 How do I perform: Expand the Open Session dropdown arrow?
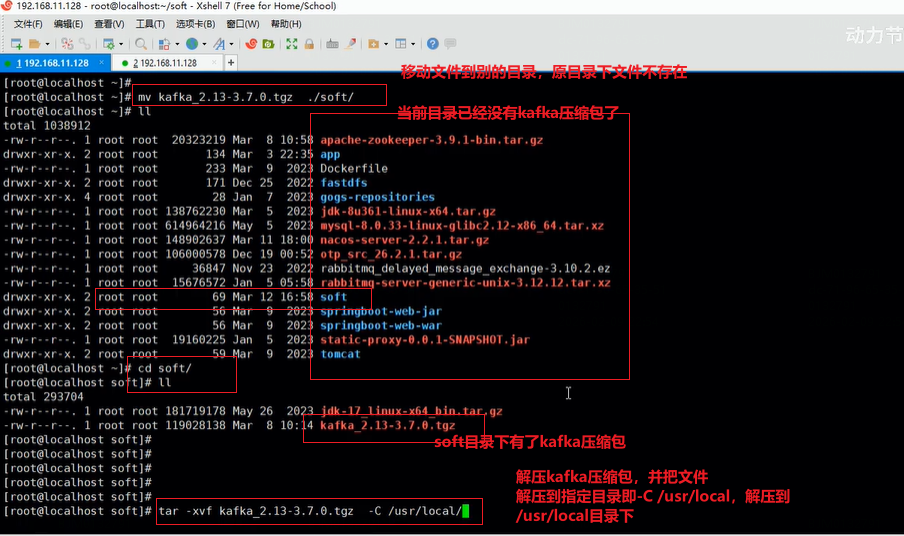[47, 44]
